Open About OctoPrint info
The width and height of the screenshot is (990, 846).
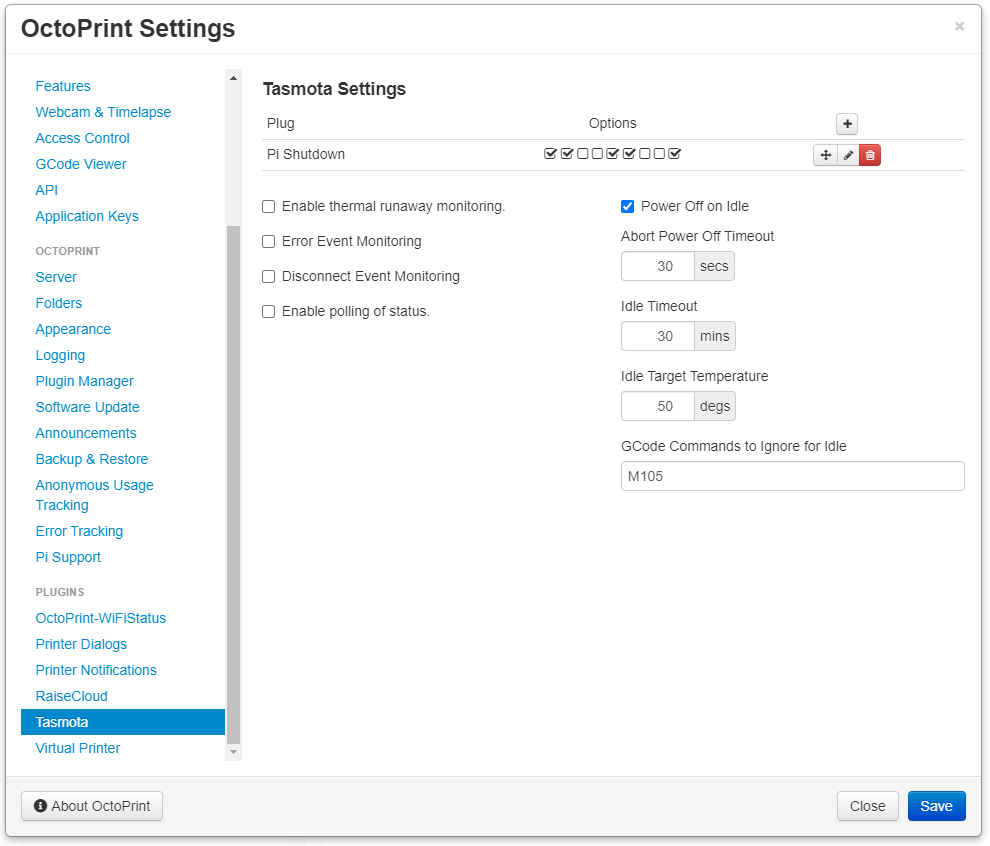(x=92, y=806)
